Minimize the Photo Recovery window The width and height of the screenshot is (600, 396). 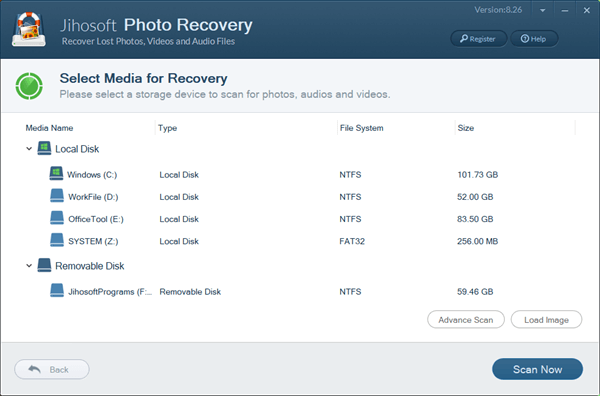pos(565,11)
